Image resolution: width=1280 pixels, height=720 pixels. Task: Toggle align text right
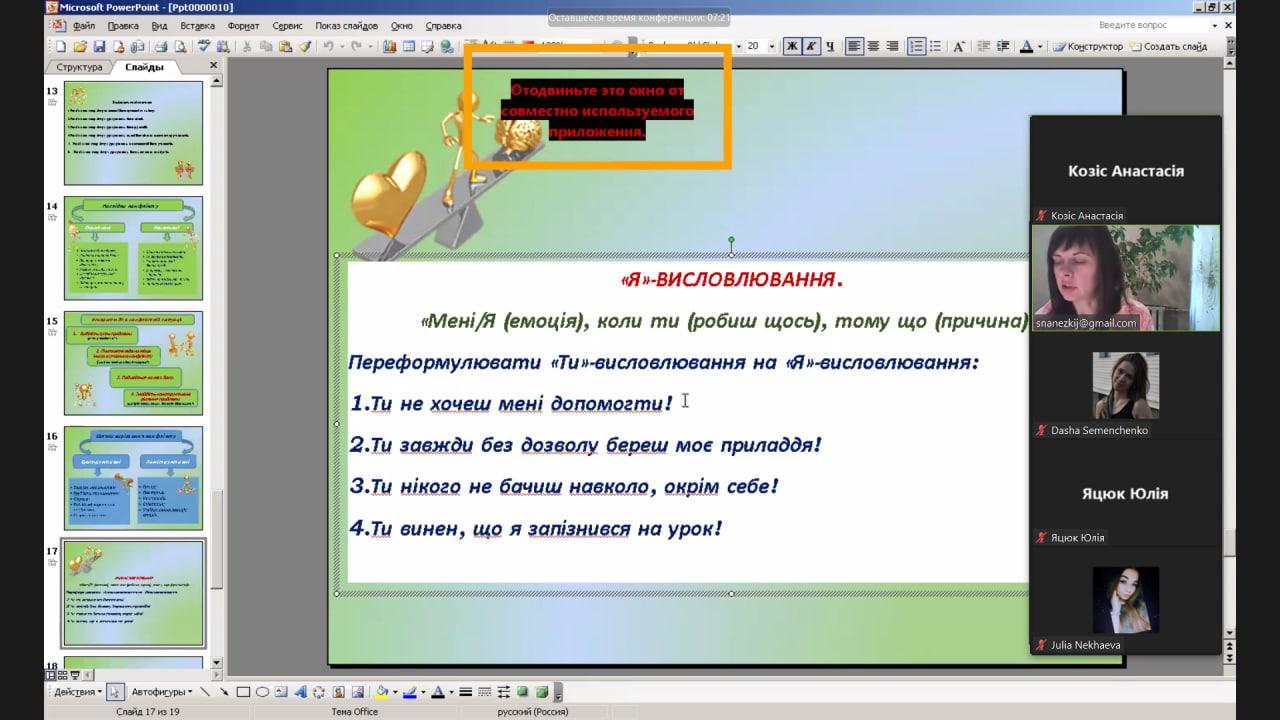pyautogui.click(x=892, y=46)
